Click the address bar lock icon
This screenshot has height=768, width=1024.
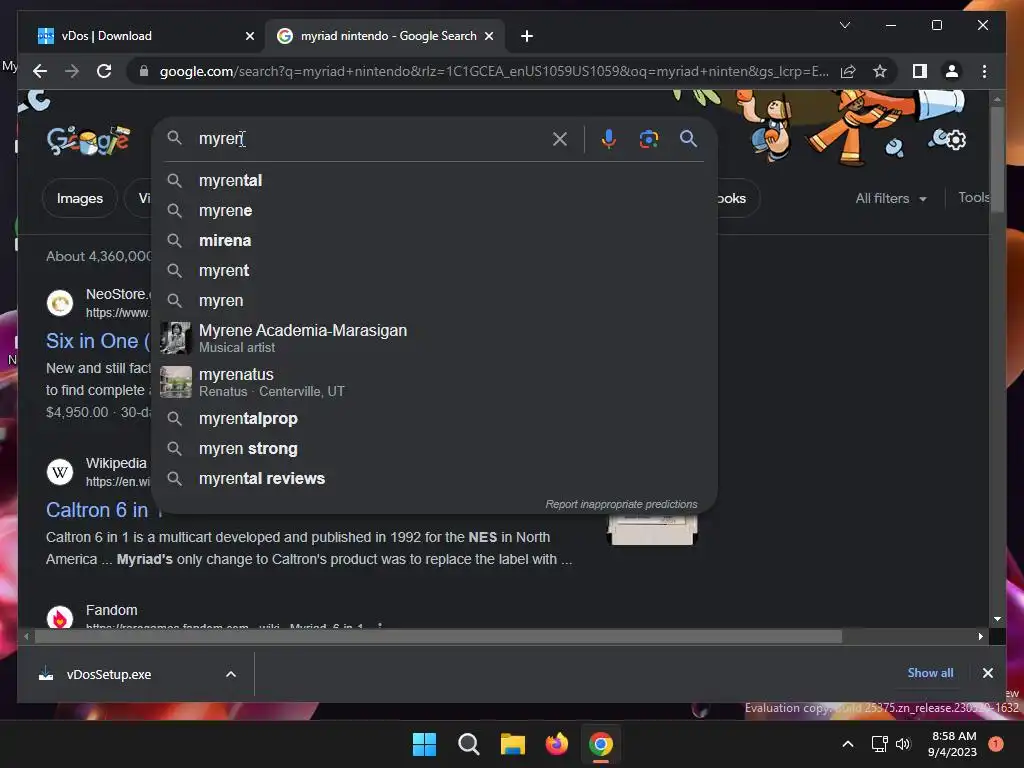(x=144, y=71)
